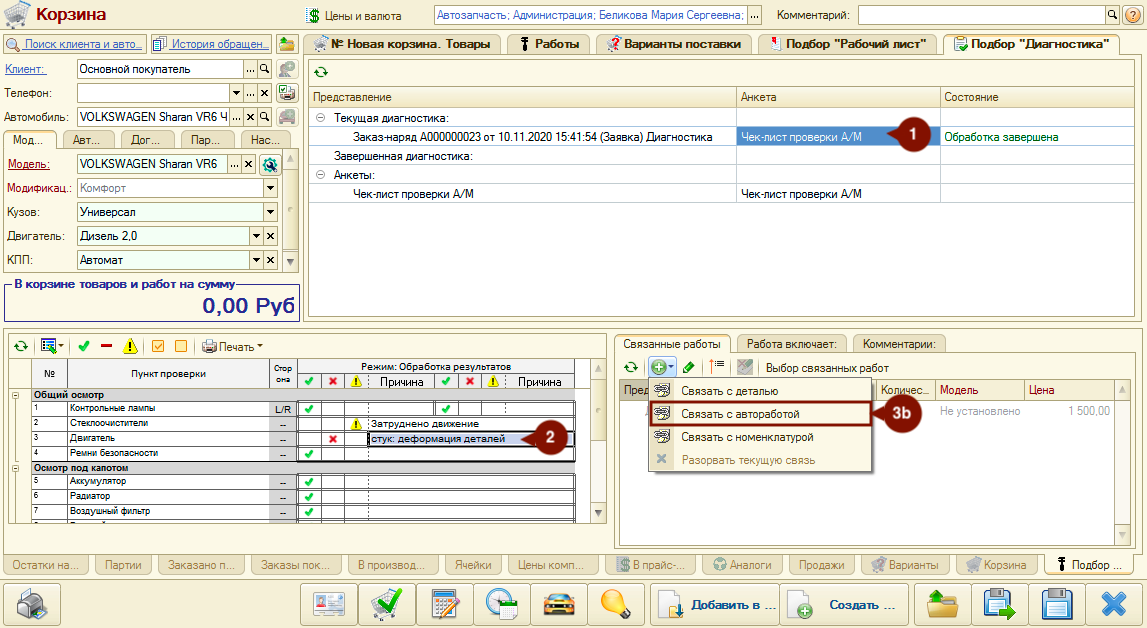Click the light bulb icon
Screen dimensions: 1147x628
click(x=615, y=605)
